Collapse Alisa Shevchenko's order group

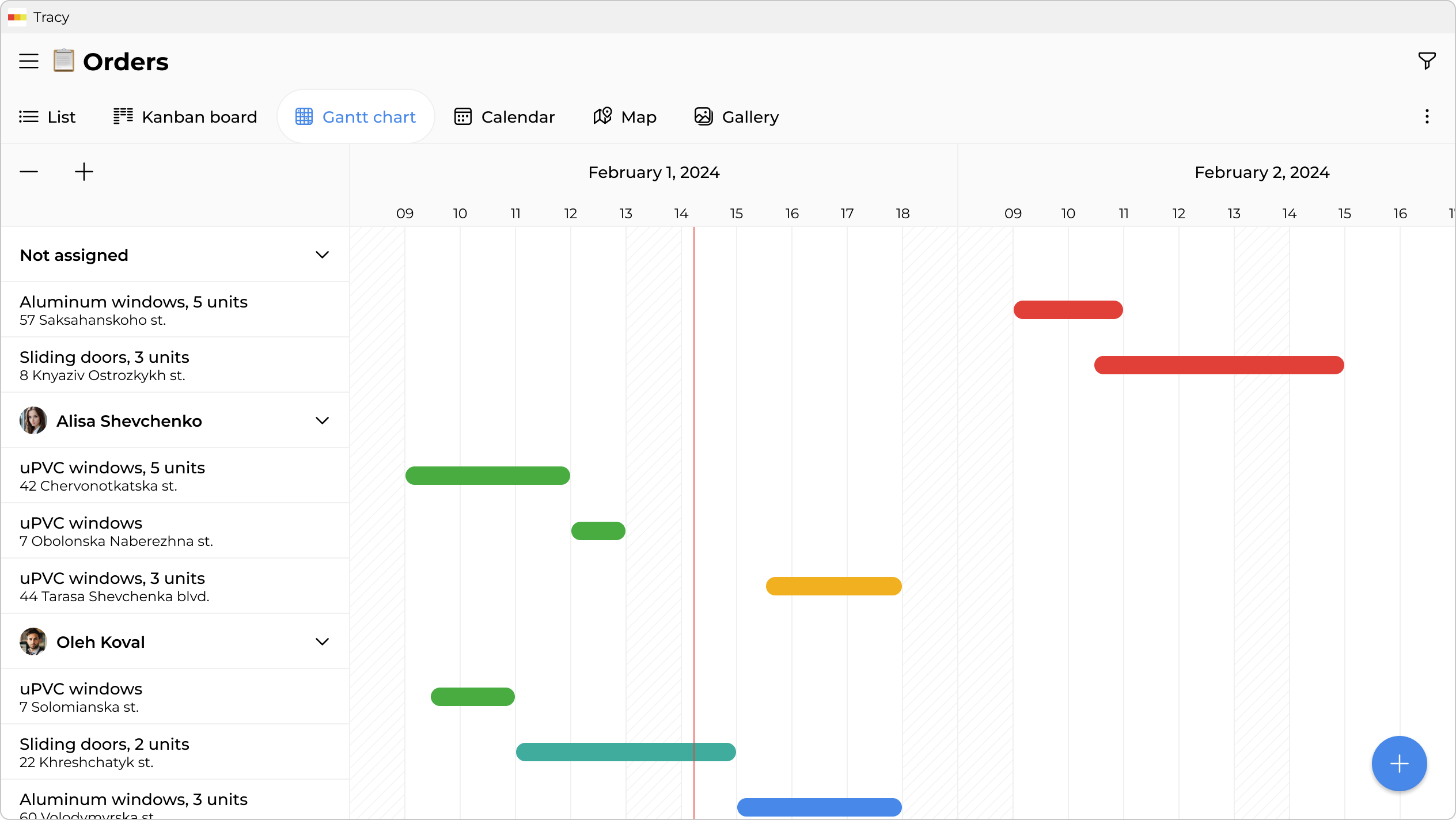click(323, 420)
